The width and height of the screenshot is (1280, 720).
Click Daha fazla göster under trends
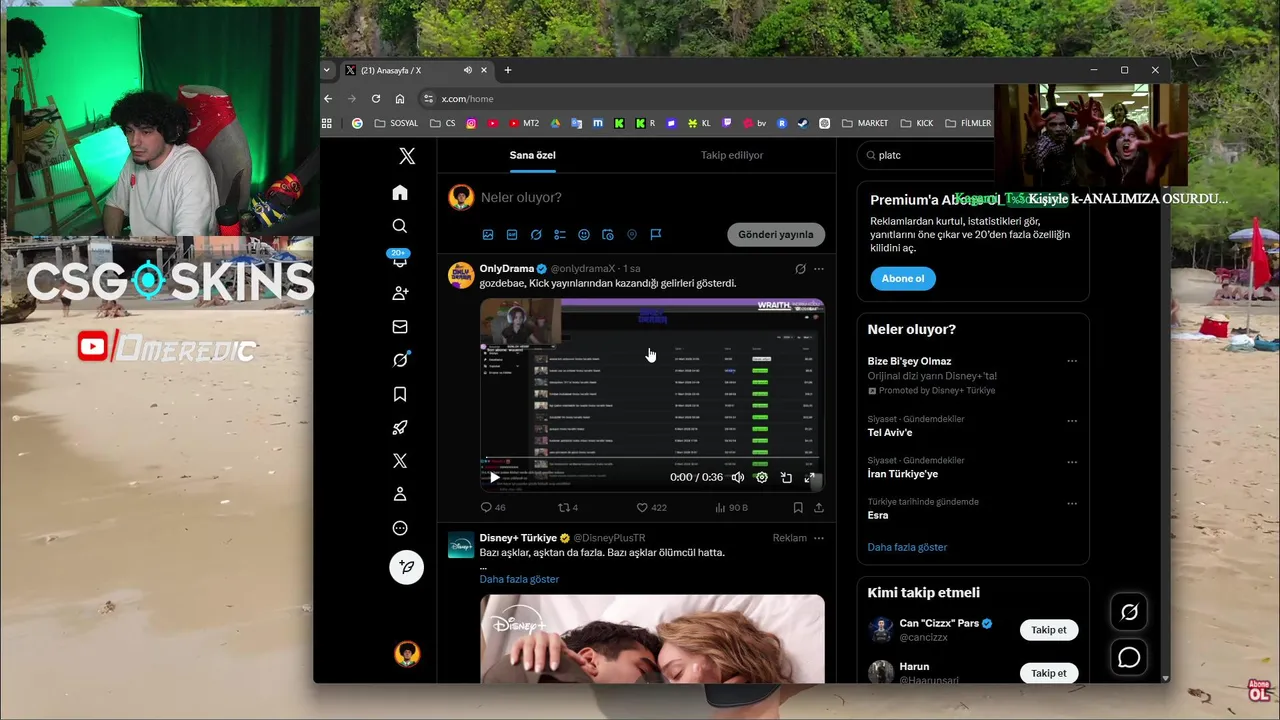pos(907,547)
